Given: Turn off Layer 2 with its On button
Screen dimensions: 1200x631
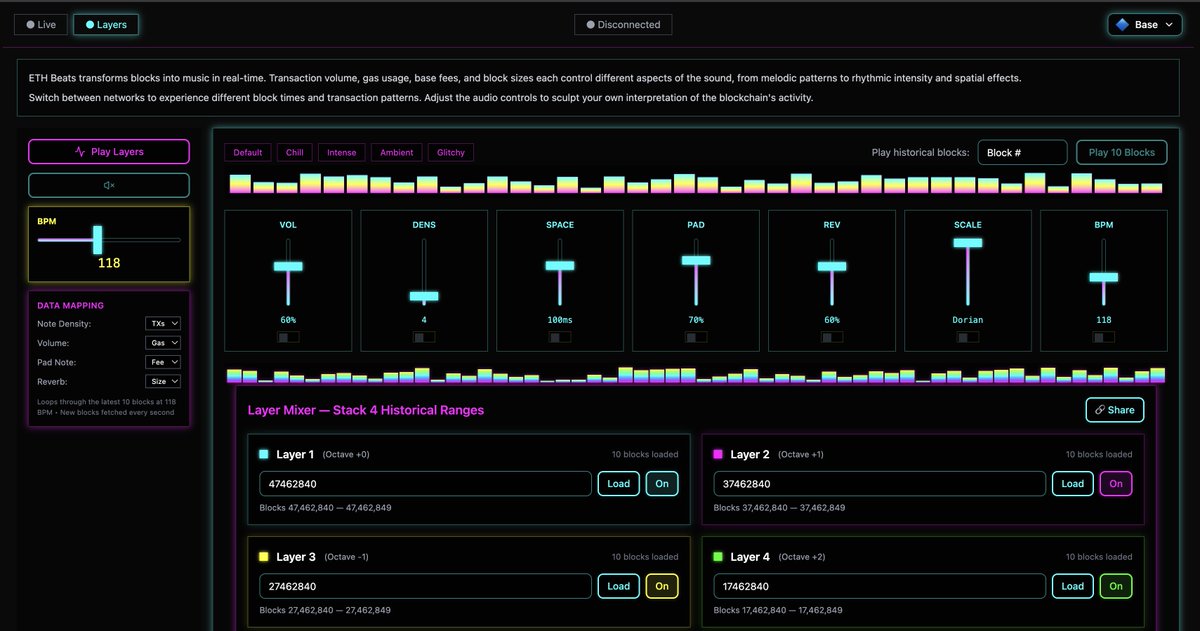Looking at the screenshot, I should tap(1116, 484).
